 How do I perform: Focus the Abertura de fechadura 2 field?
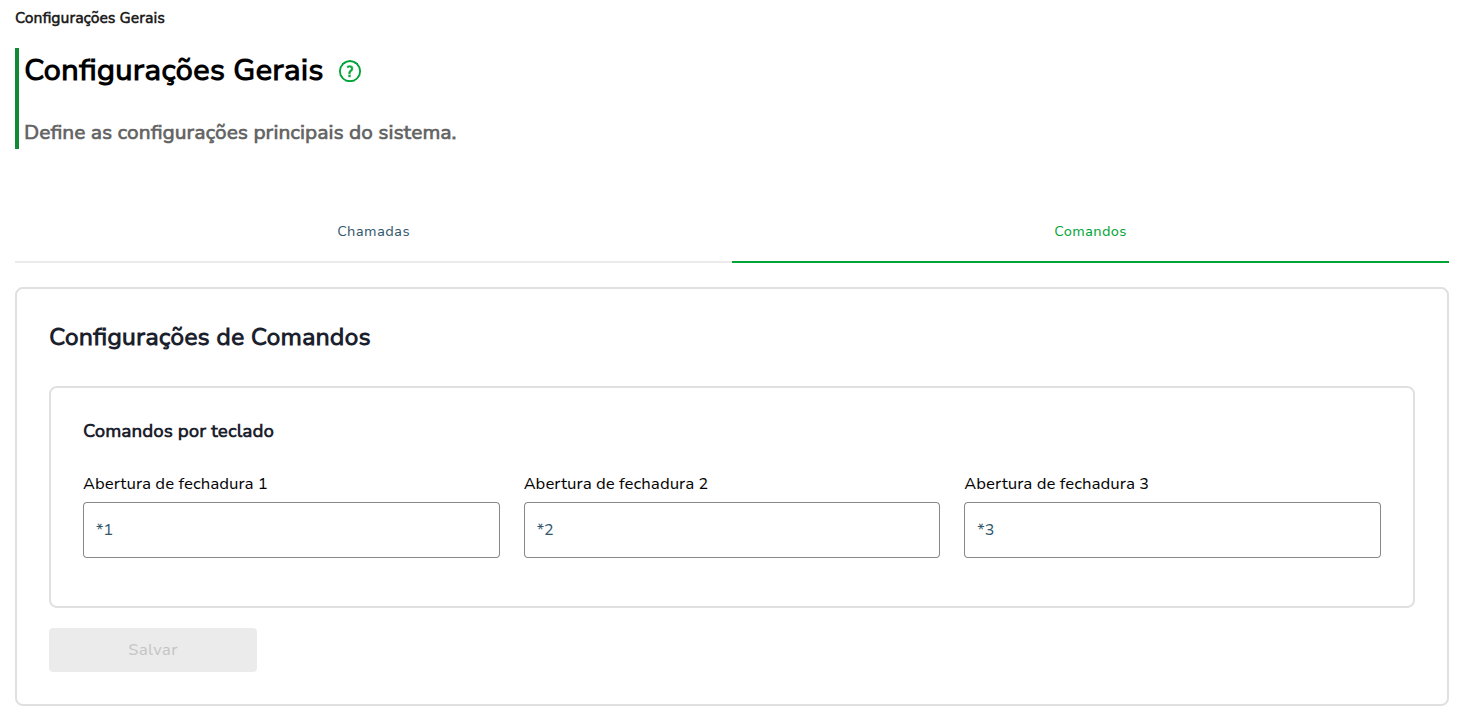tap(732, 530)
